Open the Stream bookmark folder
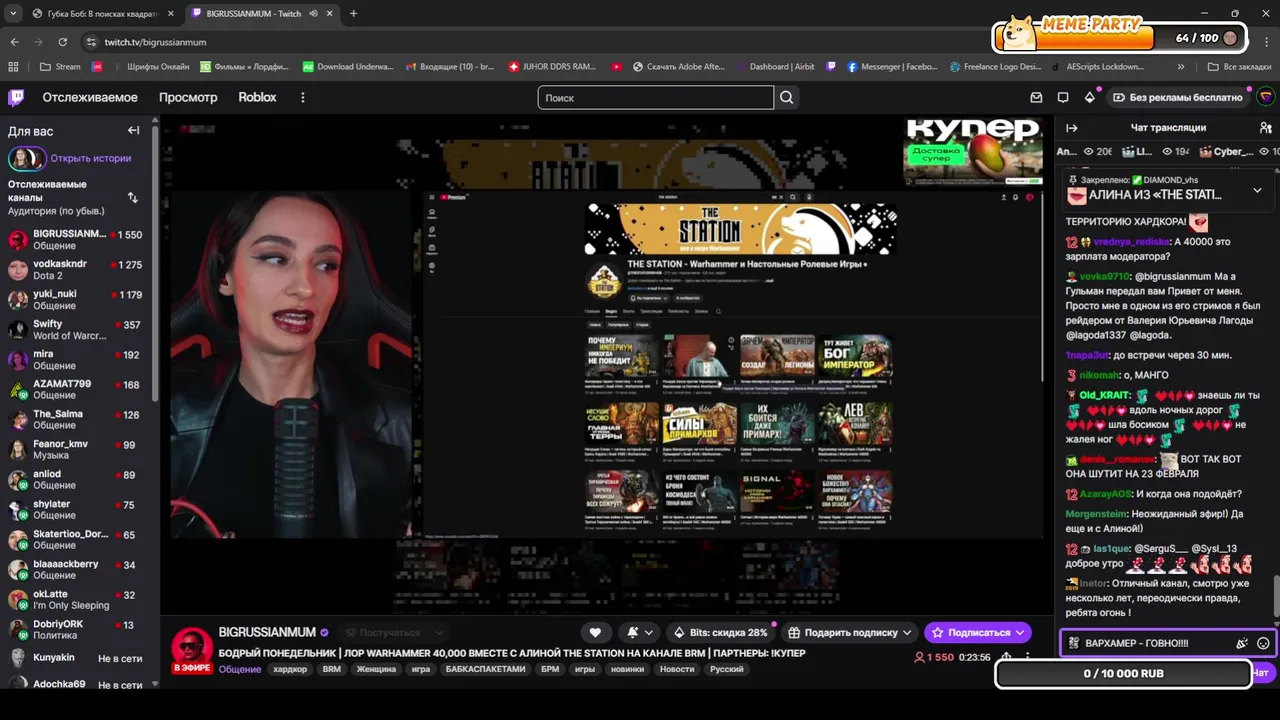The height and width of the screenshot is (720, 1280). 60,67
